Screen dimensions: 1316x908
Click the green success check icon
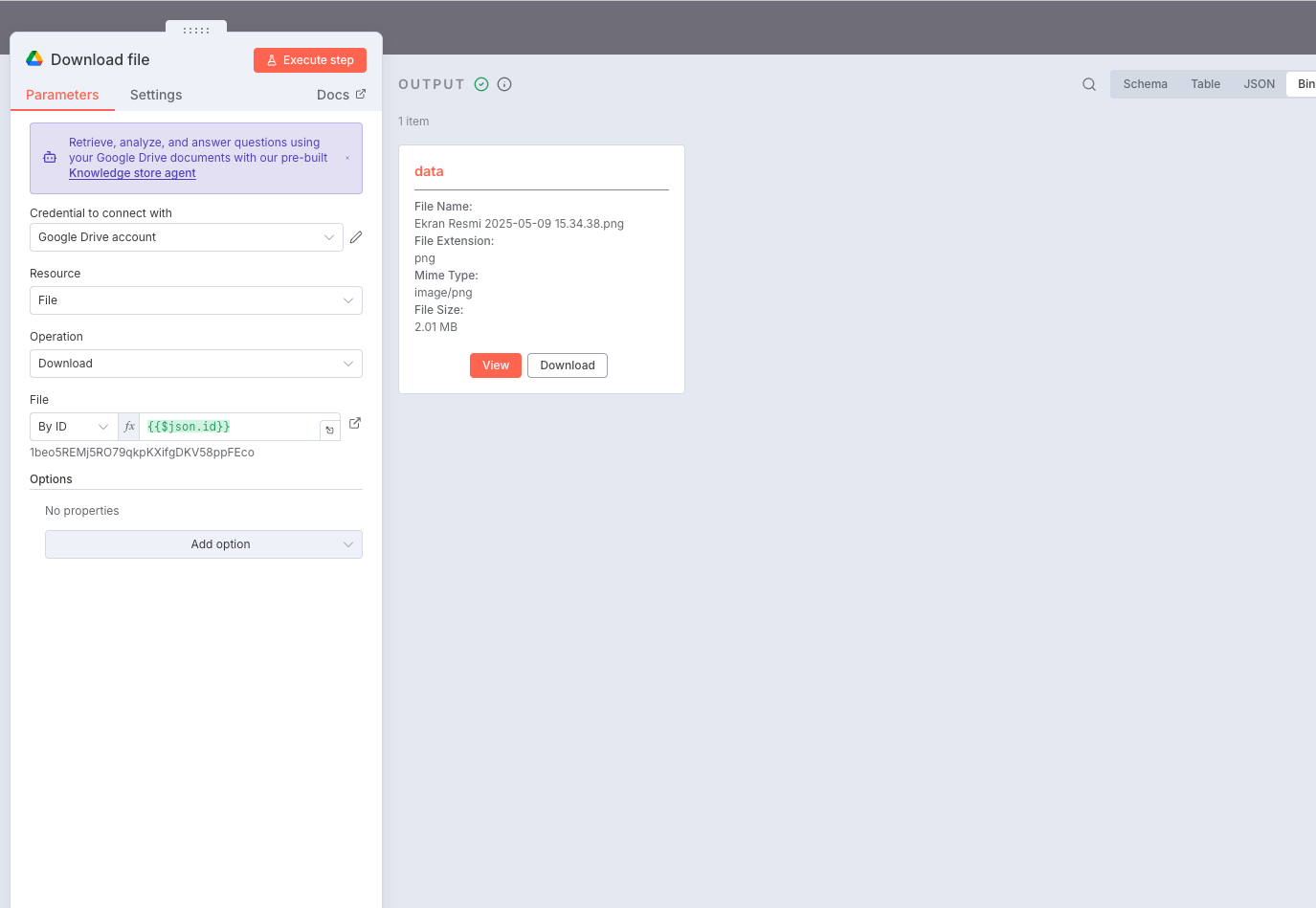coord(481,84)
